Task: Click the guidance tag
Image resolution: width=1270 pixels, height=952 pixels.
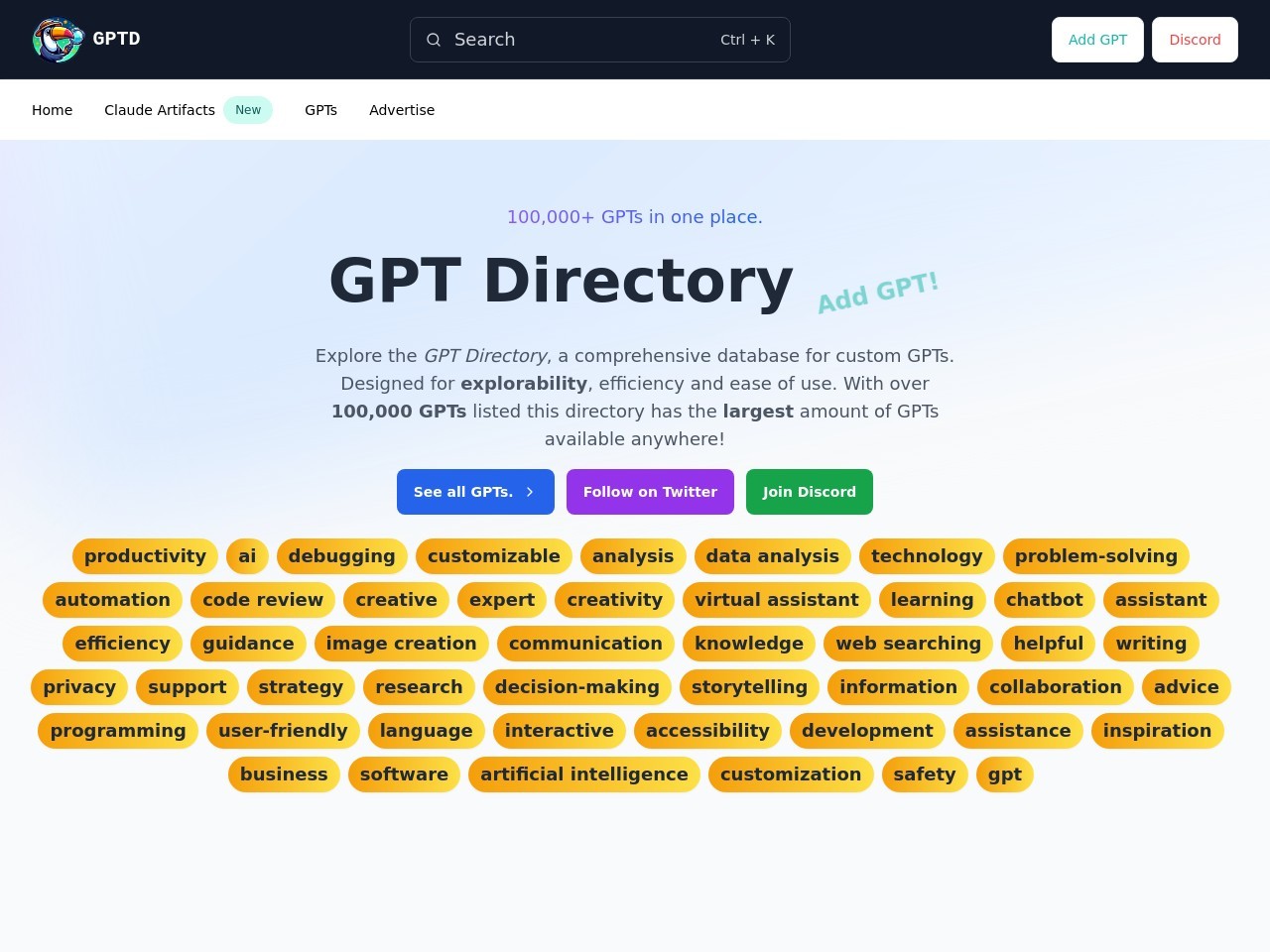Action: 248,644
